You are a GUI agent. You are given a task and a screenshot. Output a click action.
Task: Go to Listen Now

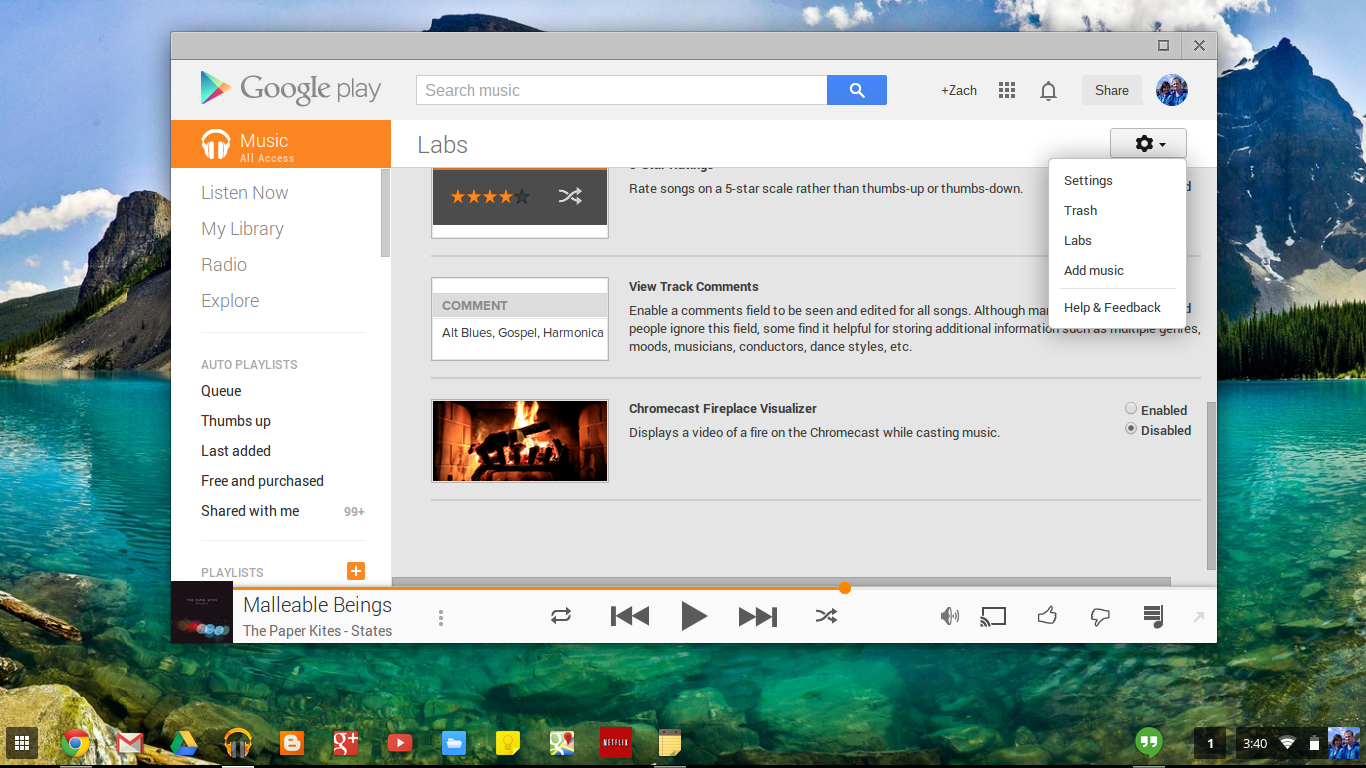point(244,193)
